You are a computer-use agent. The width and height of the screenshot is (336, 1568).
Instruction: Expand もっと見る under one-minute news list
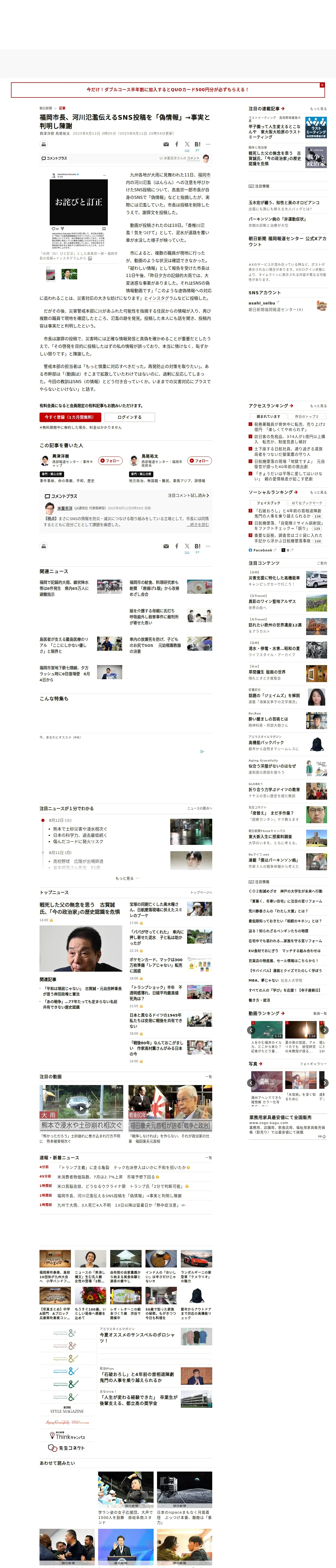pos(127,878)
